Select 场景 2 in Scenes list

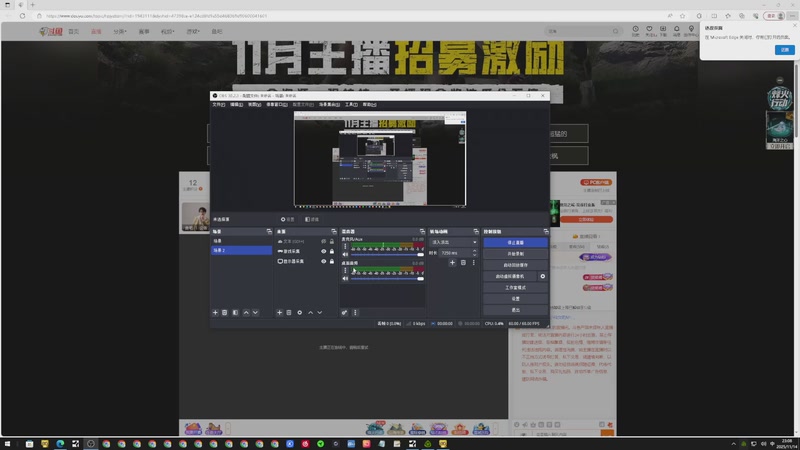241,251
